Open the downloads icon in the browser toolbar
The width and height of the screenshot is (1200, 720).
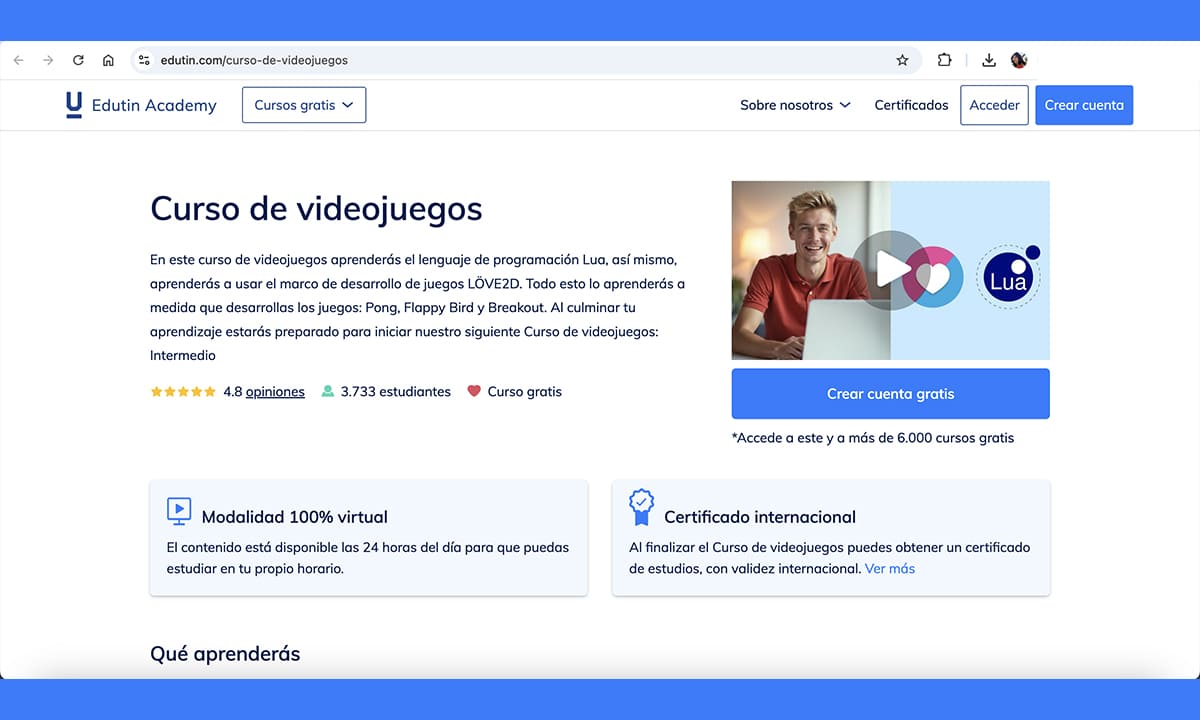pyautogui.click(x=989, y=60)
